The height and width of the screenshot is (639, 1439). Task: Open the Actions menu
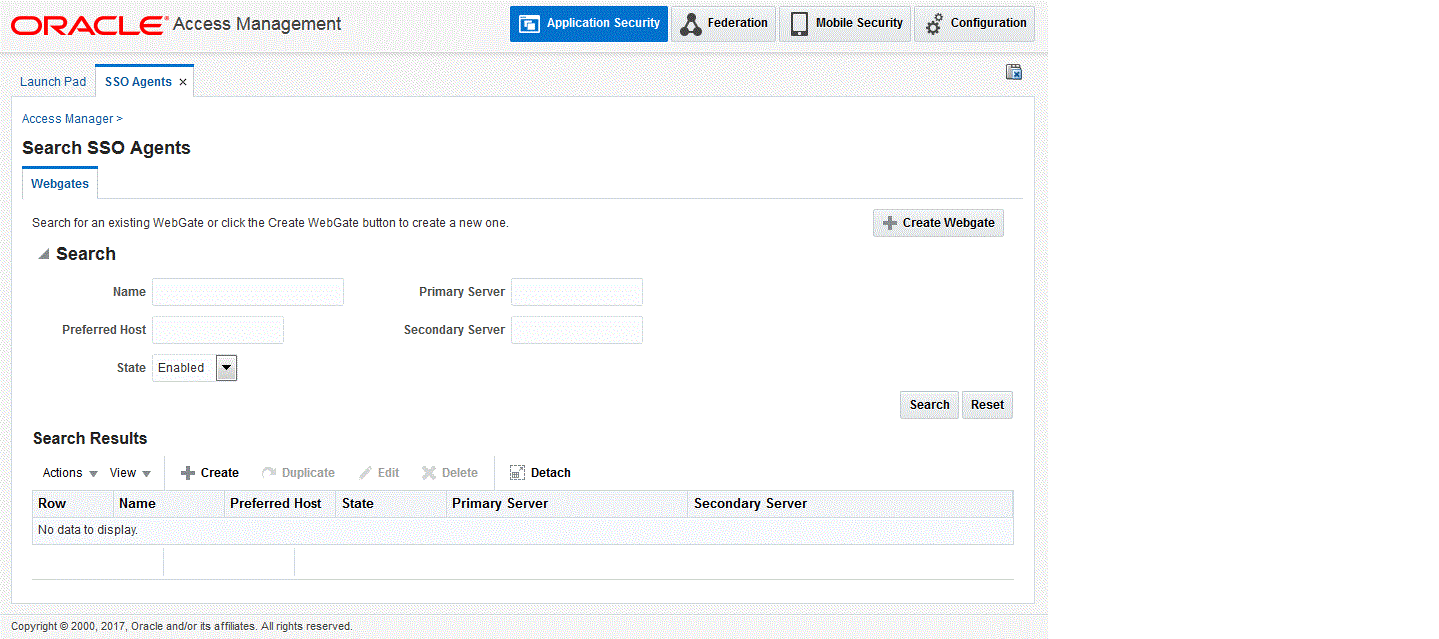click(x=70, y=473)
